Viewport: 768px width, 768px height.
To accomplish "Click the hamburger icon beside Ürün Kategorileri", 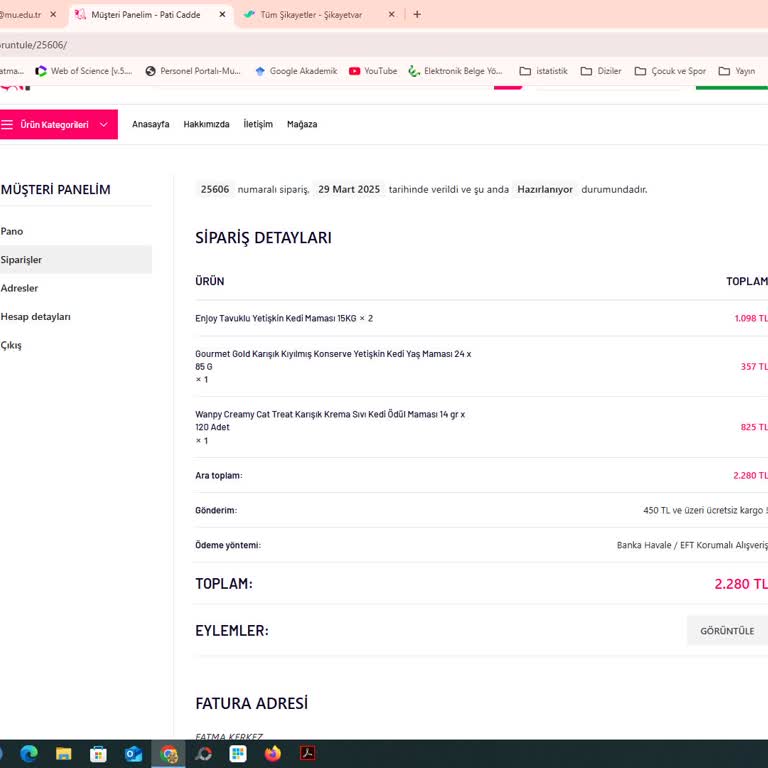I will click(7, 125).
